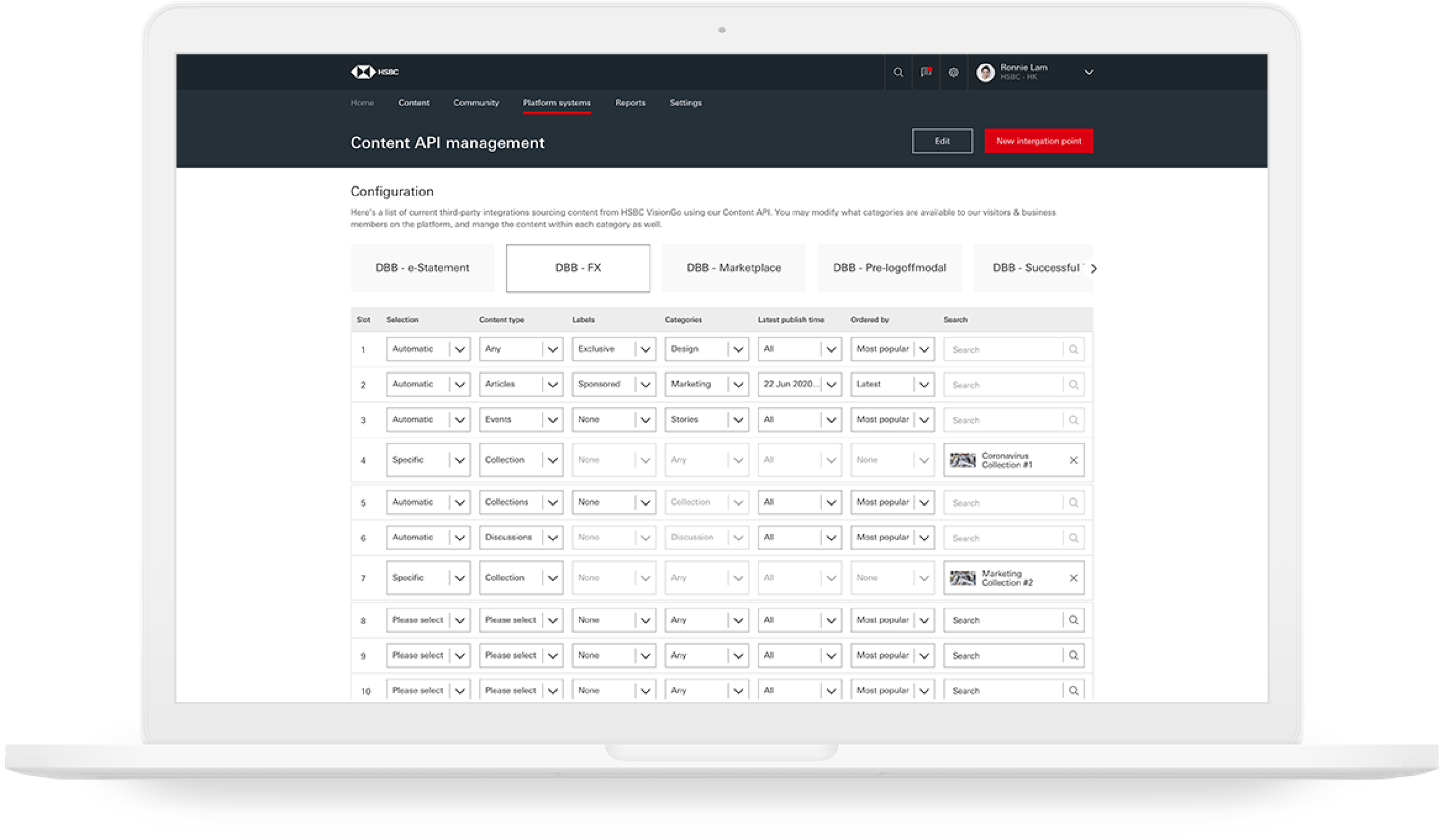Click the HSBC logo
Image resolution: width=1444 pixels, height=840 pixels.
[x=375, y=72]
